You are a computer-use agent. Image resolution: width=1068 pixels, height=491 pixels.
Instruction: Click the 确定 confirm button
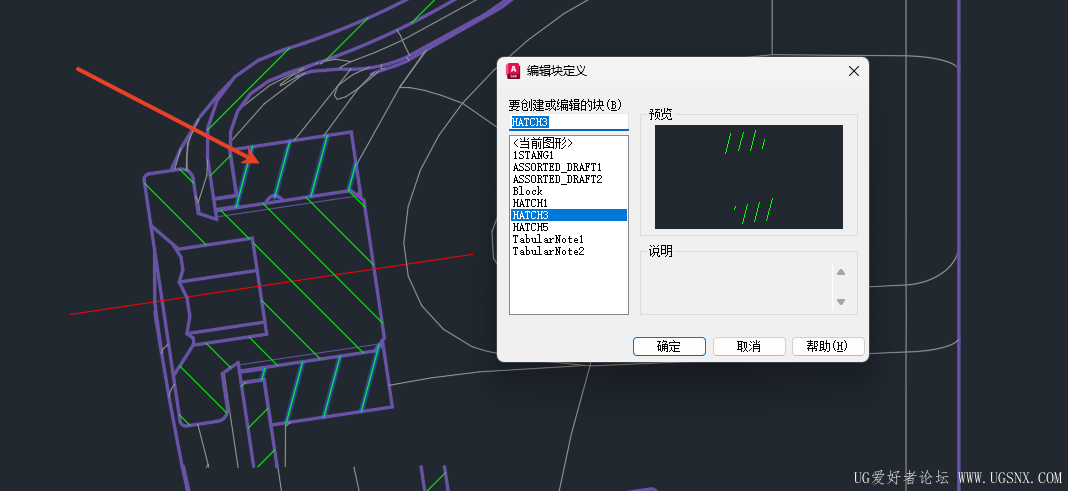click(x=669, y=346)
